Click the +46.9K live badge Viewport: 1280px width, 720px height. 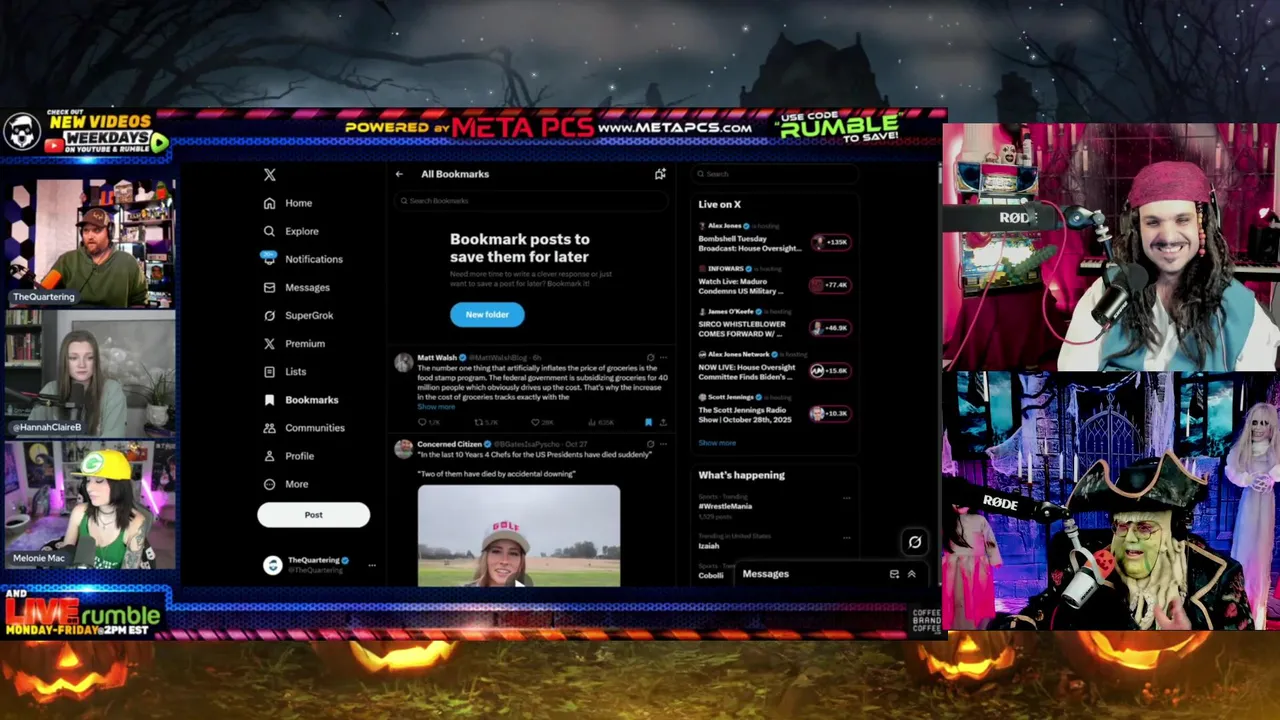pyautogui.click(x=830, y=328)
